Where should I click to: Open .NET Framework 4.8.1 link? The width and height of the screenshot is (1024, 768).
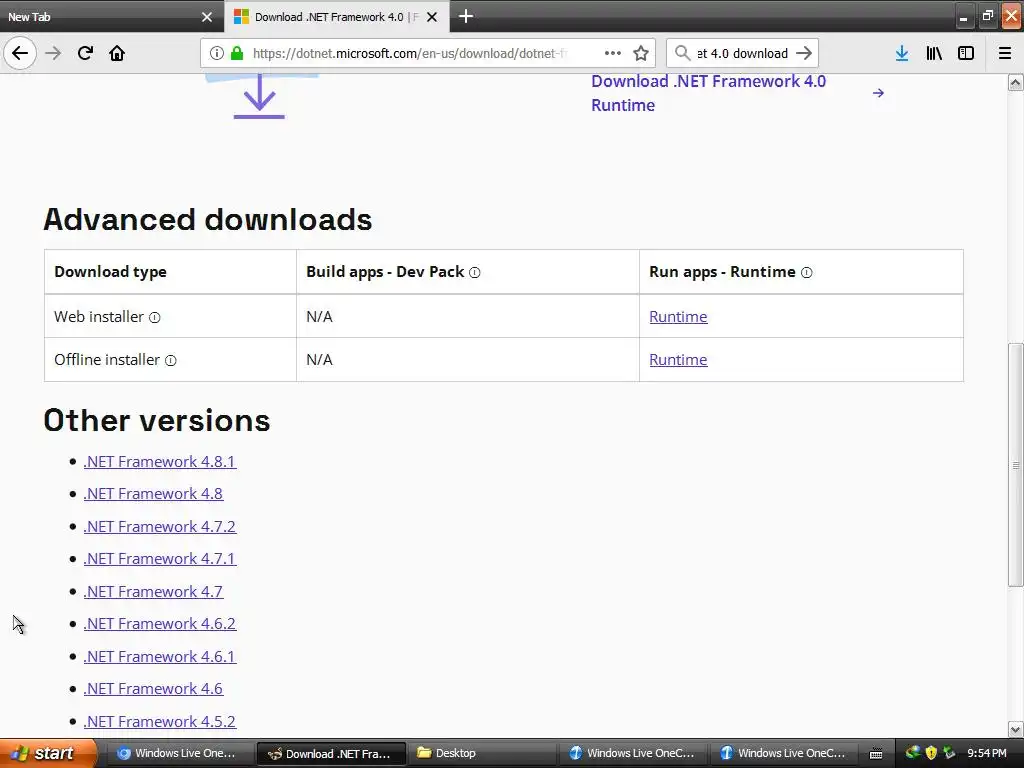(x=160, y=462)
